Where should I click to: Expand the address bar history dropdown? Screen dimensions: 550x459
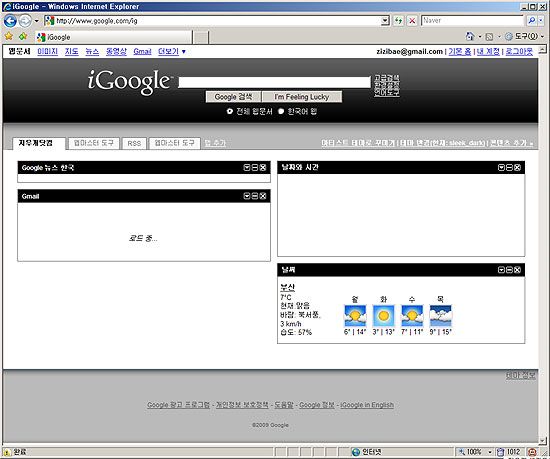point(385,21)
